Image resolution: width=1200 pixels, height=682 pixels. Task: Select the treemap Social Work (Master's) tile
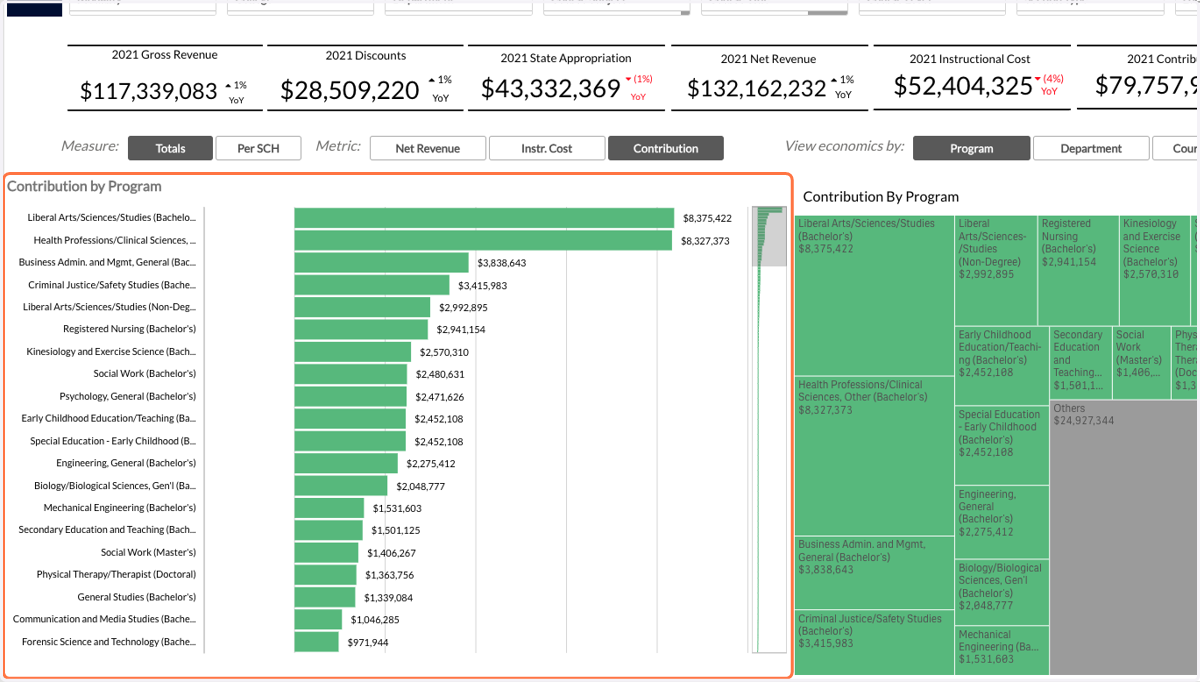[1142, 363]
